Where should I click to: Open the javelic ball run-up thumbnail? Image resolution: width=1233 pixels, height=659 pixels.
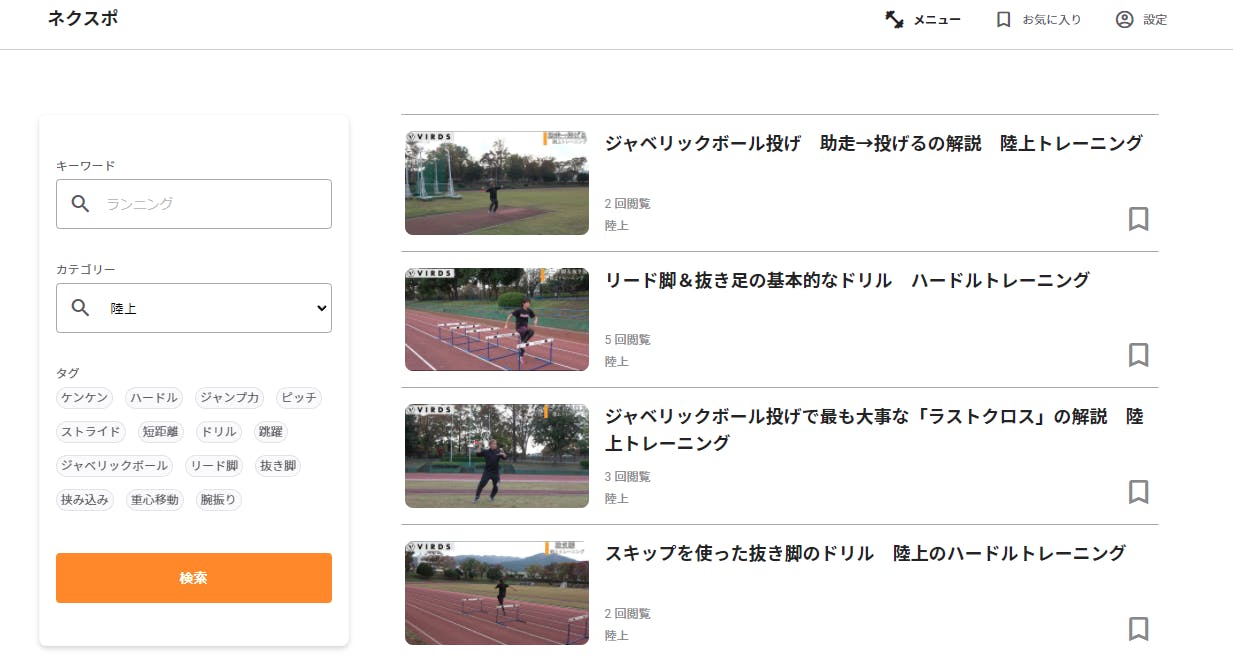[497, 183]
